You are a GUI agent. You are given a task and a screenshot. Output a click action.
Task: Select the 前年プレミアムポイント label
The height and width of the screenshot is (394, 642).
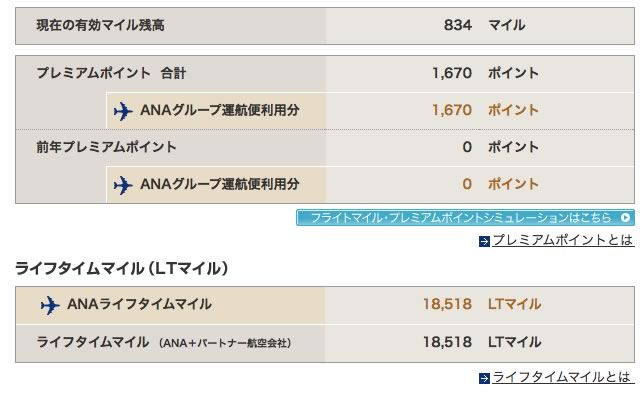click(x=106, y=147)
